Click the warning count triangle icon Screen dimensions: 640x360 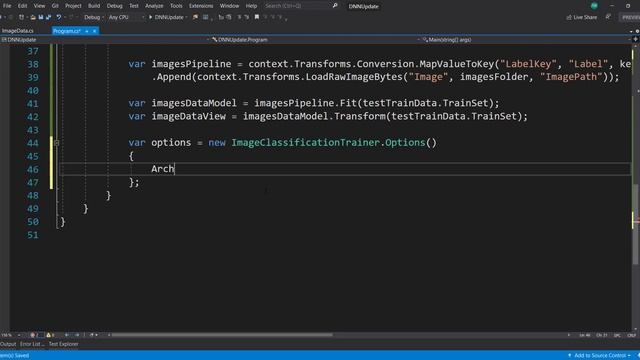click(50, 335)
